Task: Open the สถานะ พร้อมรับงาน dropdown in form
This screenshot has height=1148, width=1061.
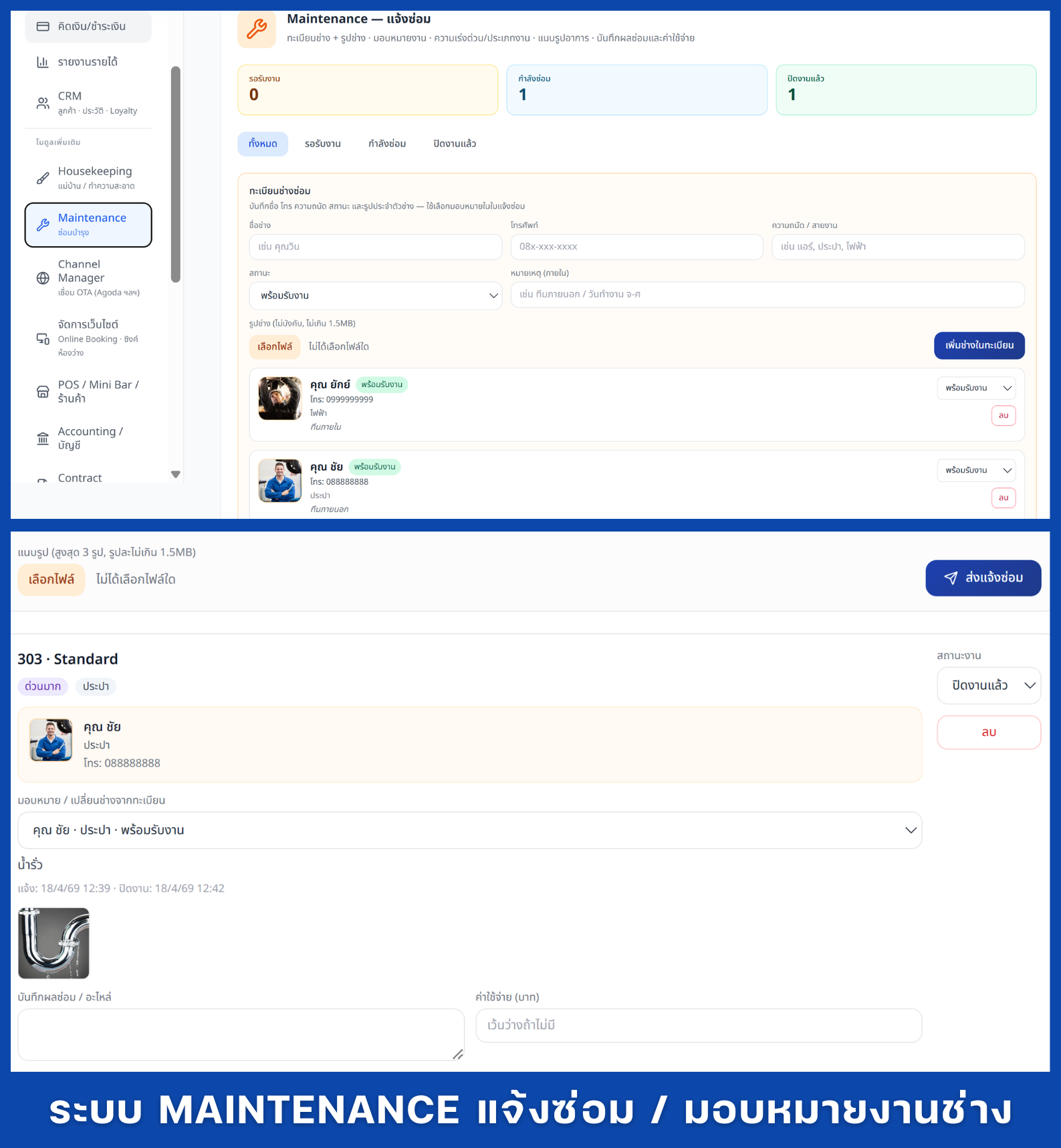Action: 376,296
